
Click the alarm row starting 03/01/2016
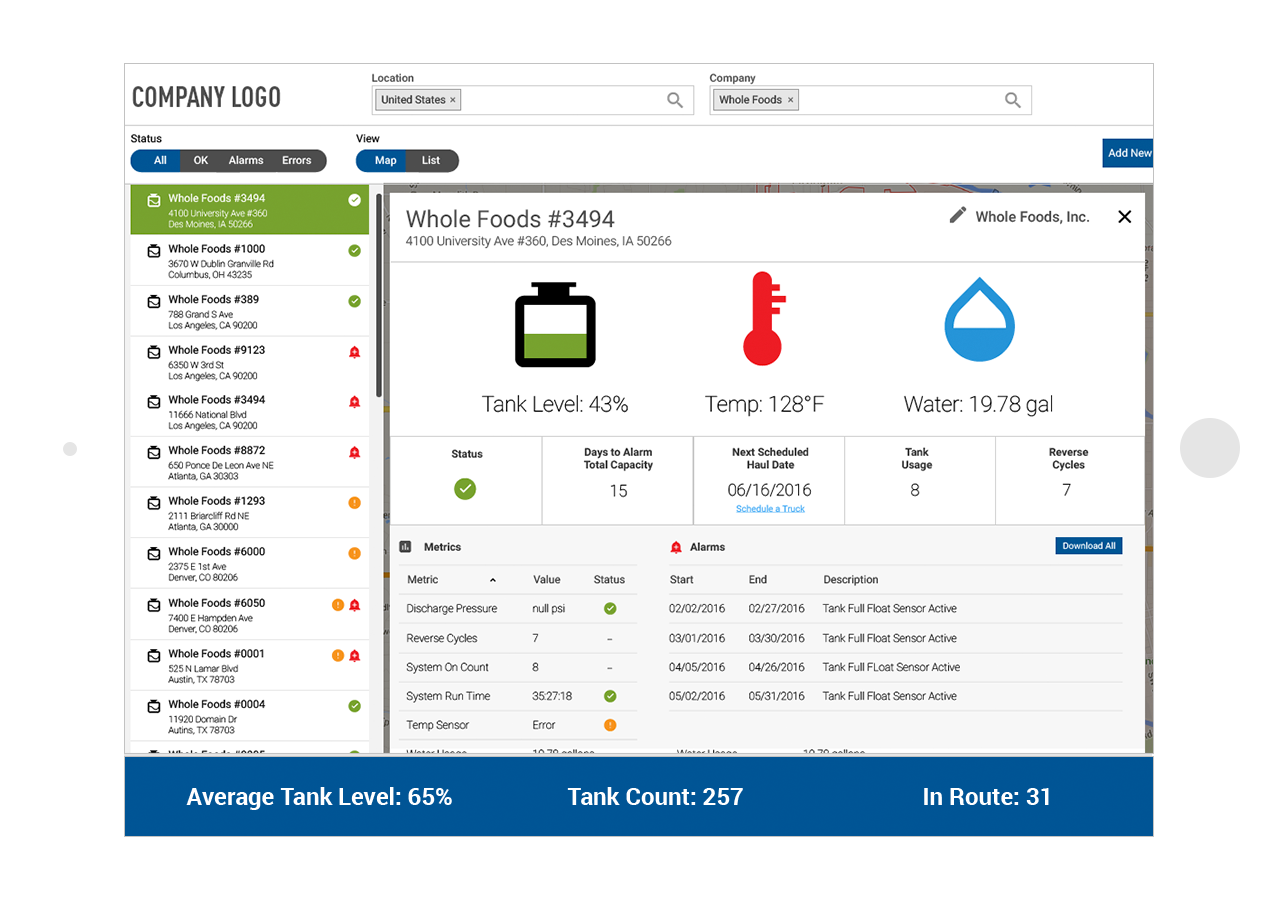coord(895,638)
